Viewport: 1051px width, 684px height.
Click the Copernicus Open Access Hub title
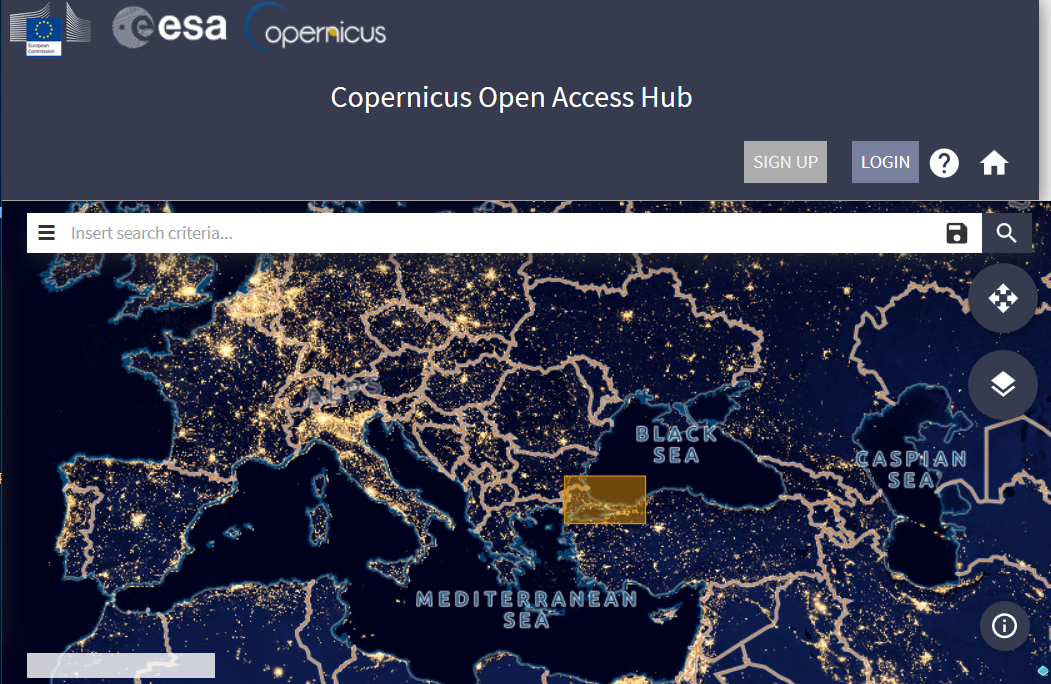coord(511,97)
